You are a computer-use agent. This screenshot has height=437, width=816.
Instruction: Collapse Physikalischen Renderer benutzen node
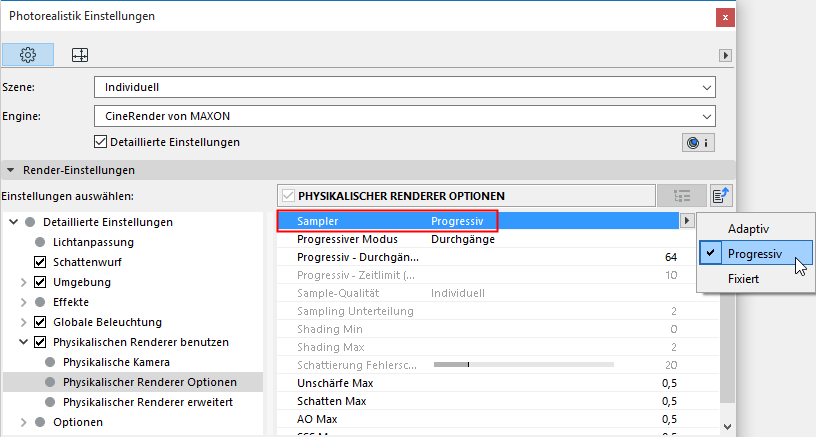23,342
